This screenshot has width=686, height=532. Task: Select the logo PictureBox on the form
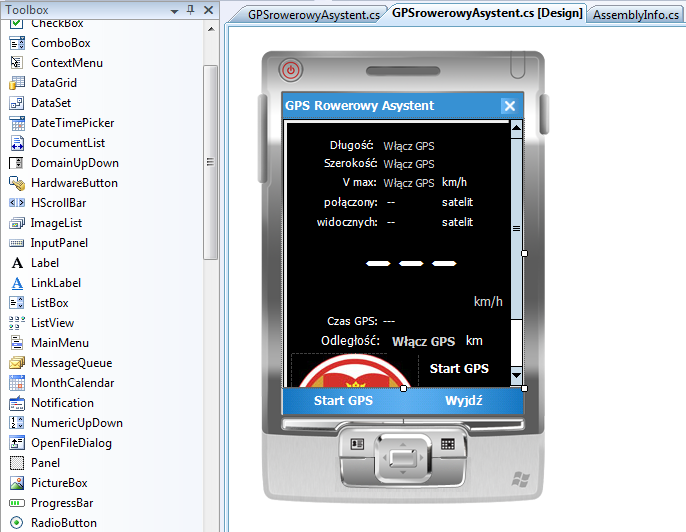(x=354, y=371)
